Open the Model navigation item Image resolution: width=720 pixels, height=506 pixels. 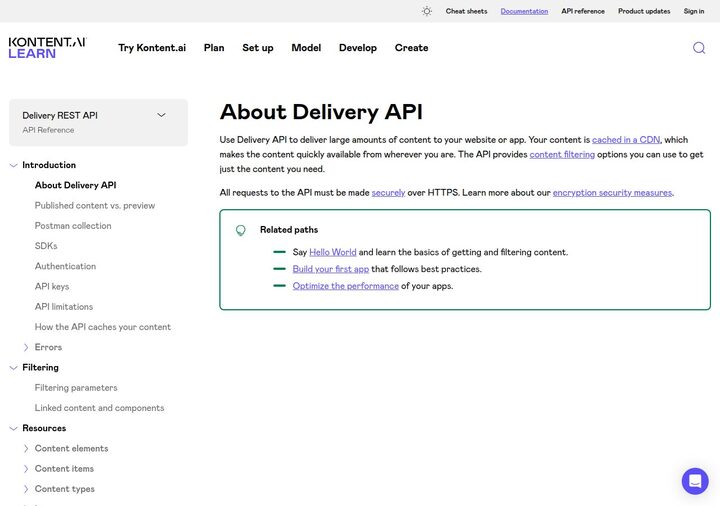click(306, 48)
